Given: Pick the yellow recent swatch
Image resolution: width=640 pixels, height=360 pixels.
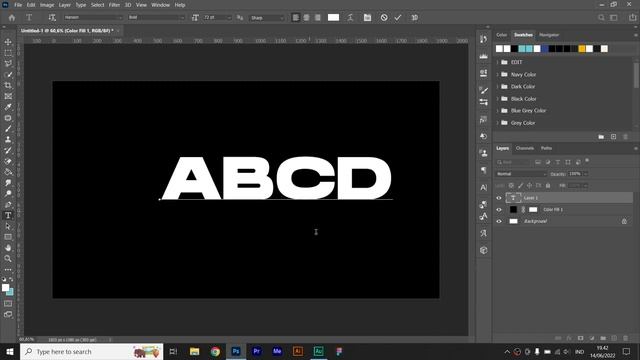Looking at the screenshot, I should coord(582,49).
